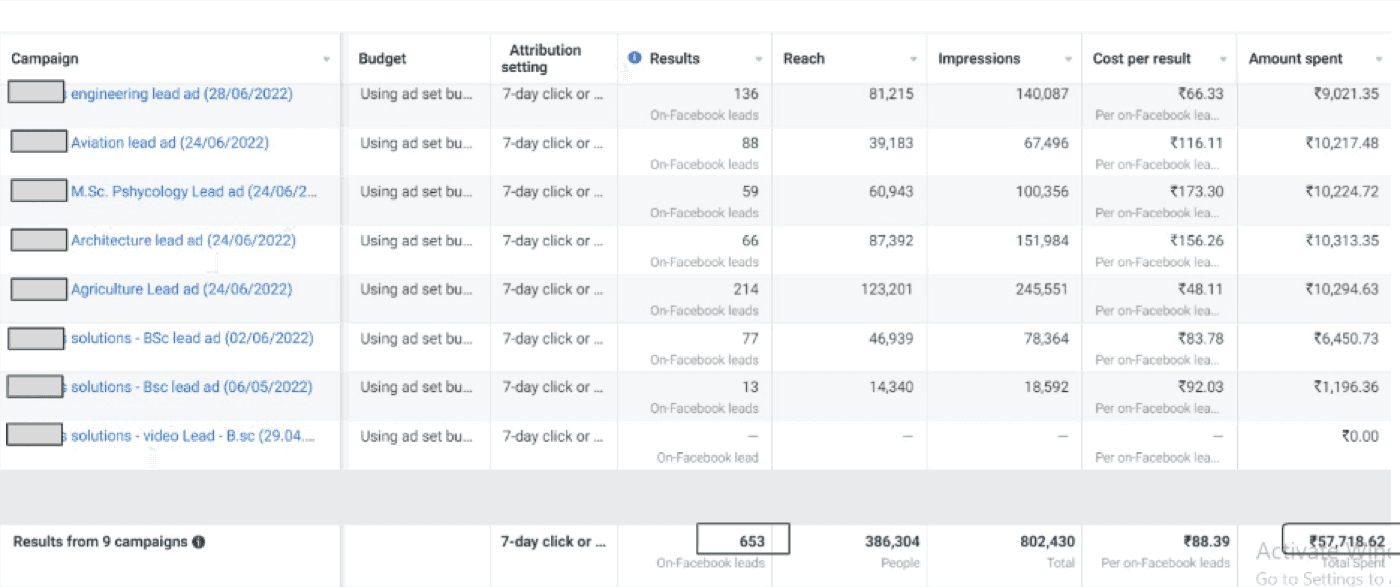
Task: Click the Results from 9 campaigns label
Action: click(x=100, y=542)
